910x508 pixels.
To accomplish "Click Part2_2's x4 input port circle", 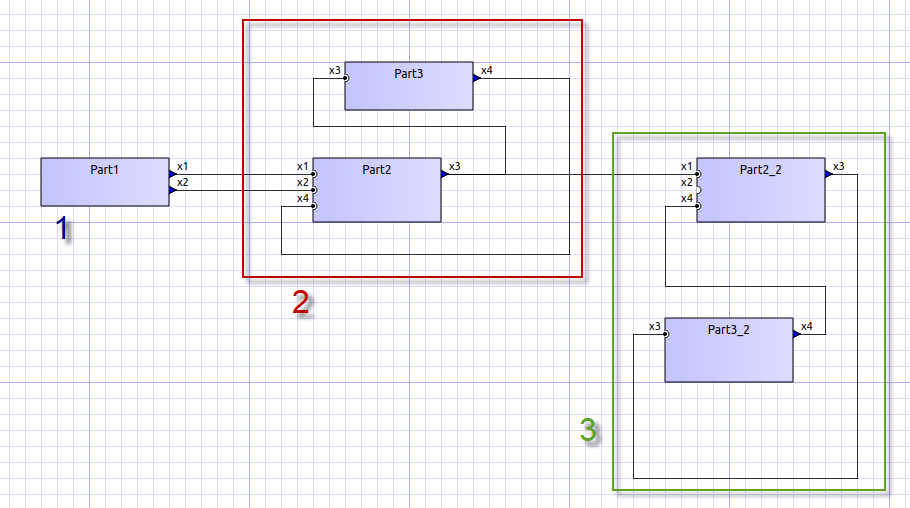I will (698, 206).
